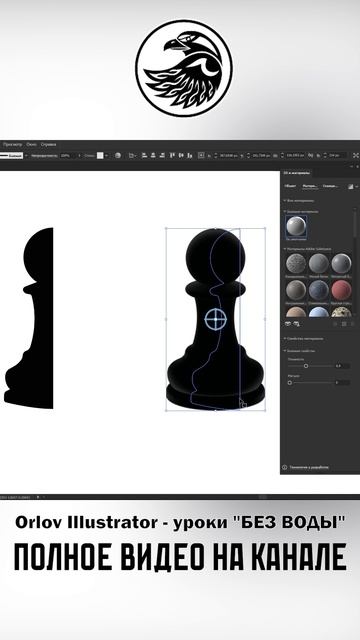Open the Базовый stroke style selector
The image size is (360, 640).
pyautogui.click(x=11, y=156)
